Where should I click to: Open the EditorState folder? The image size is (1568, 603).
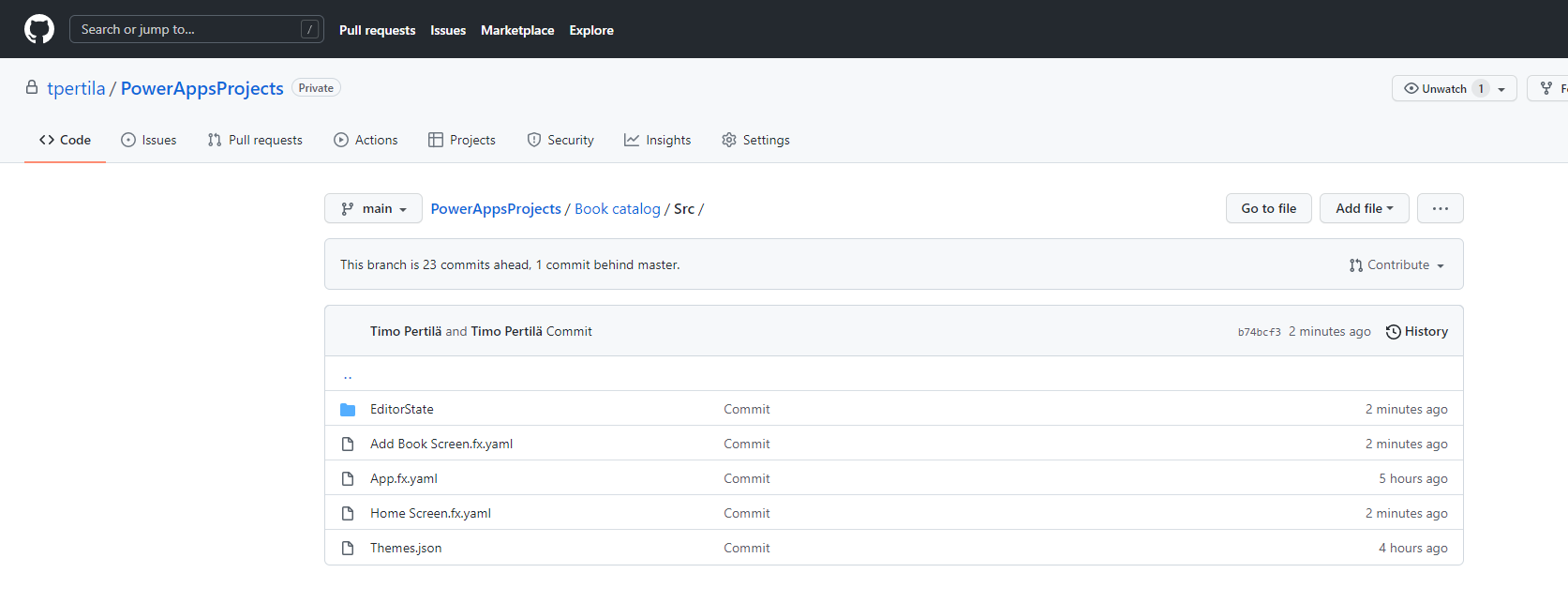(401, 409)
